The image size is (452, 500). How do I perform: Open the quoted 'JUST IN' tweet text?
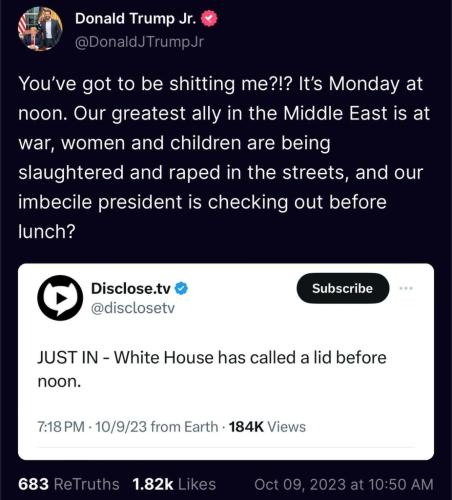pos(212,369)
